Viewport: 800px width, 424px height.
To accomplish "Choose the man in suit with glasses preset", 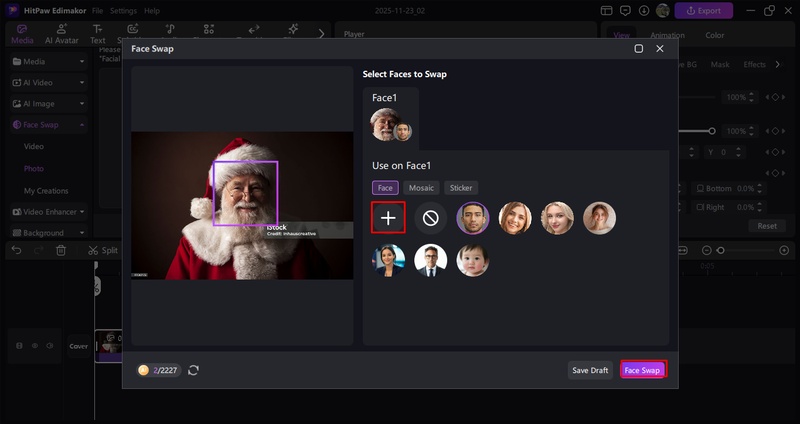I will pos(431,260).
